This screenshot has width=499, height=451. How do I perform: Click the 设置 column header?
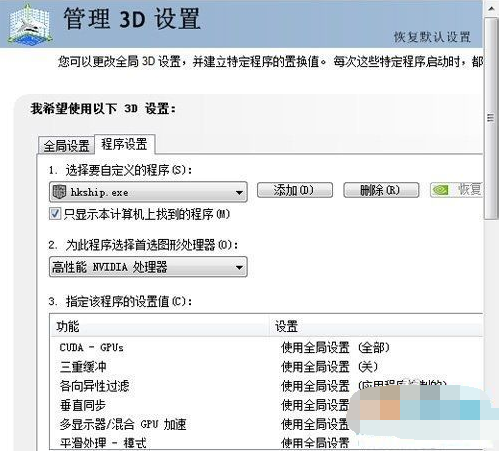(376, 326)
